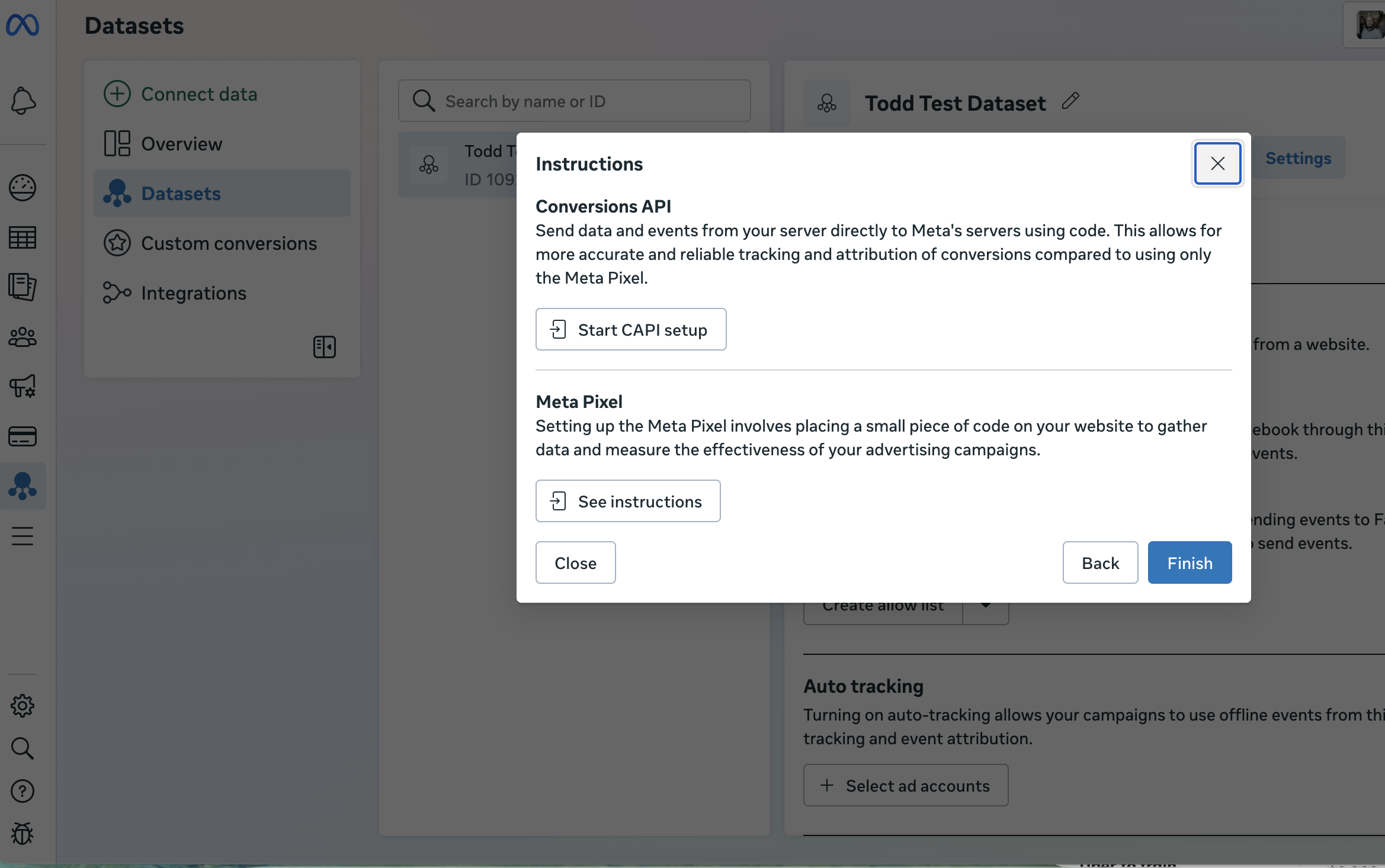Open the audiences people icon
The image size is (1385, 868).
[x=23, y=337]
